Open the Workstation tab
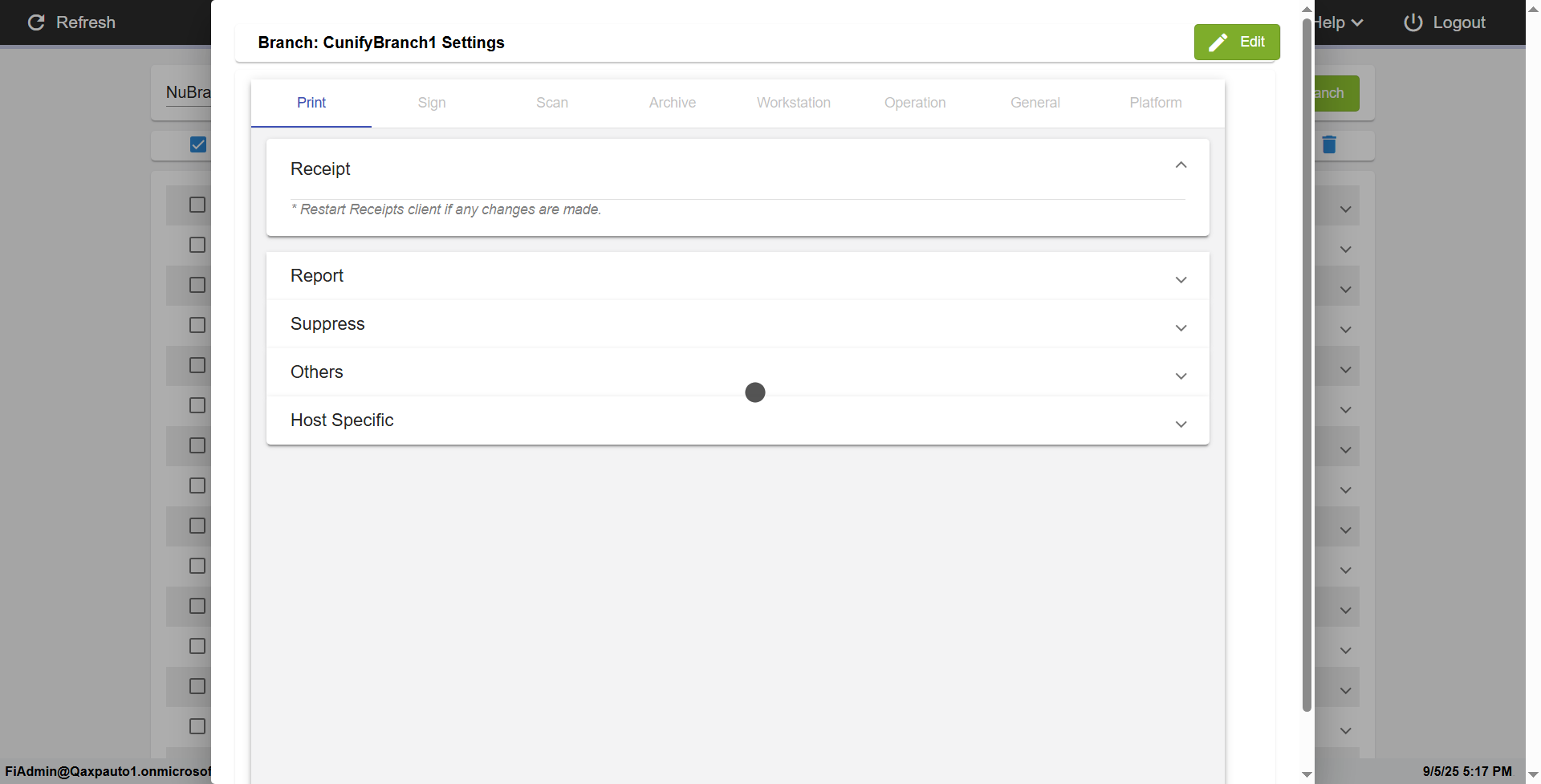The image size is (1541, 784). tap(794, 103)
